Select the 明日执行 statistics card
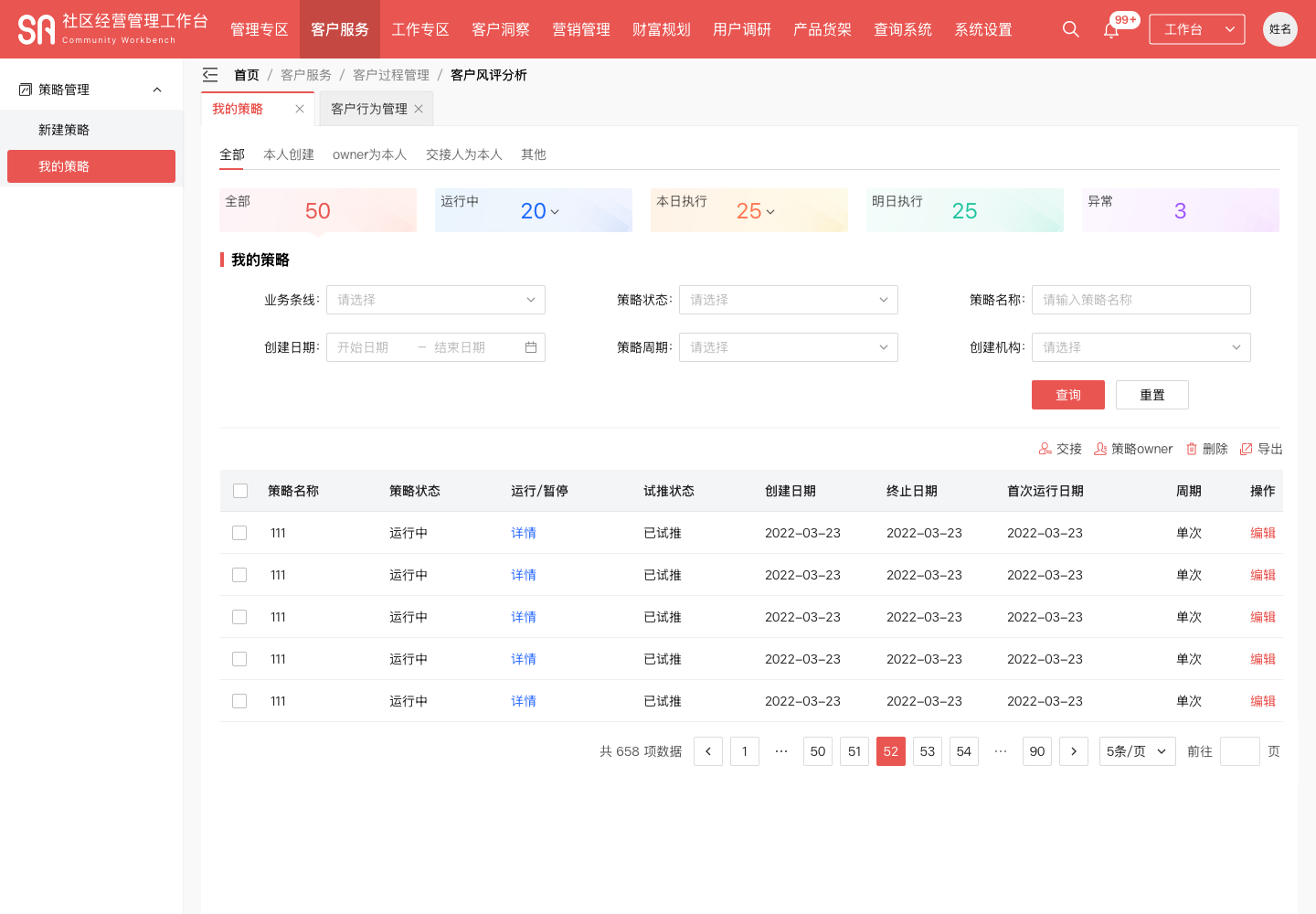1316x914 pixels. click(965, 210)
